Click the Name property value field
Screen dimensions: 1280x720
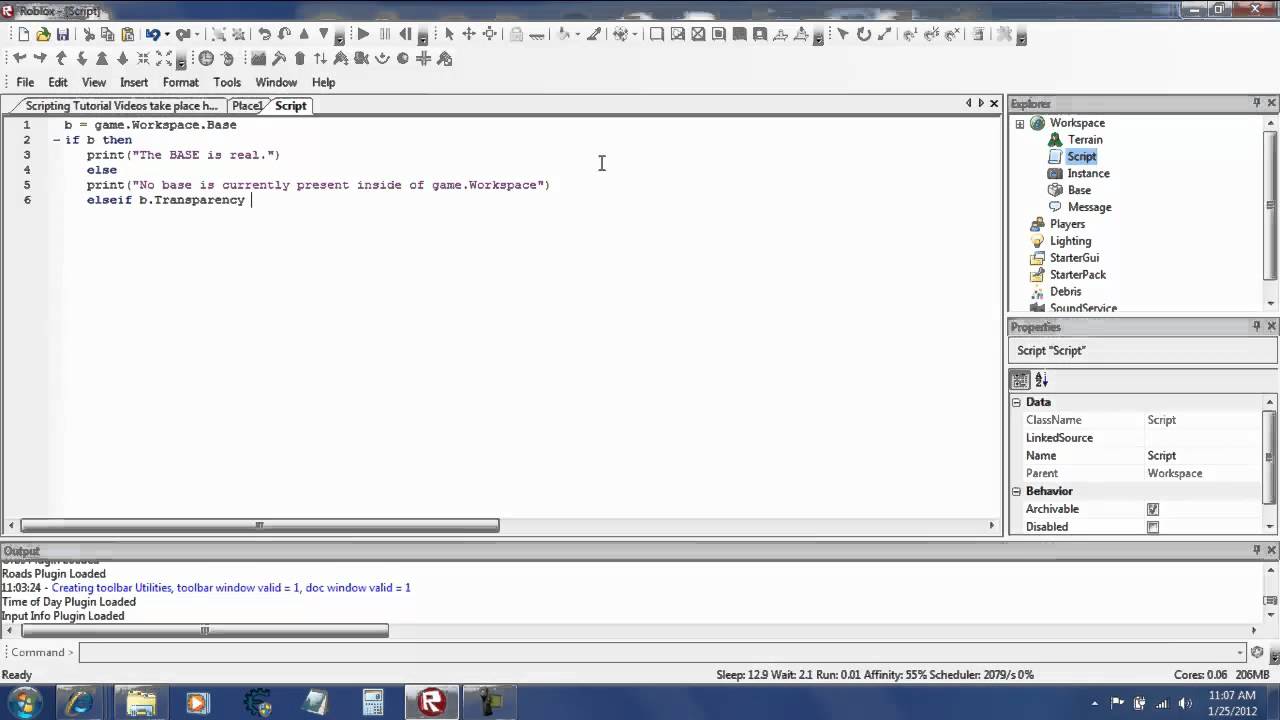tap(1204, 456)
